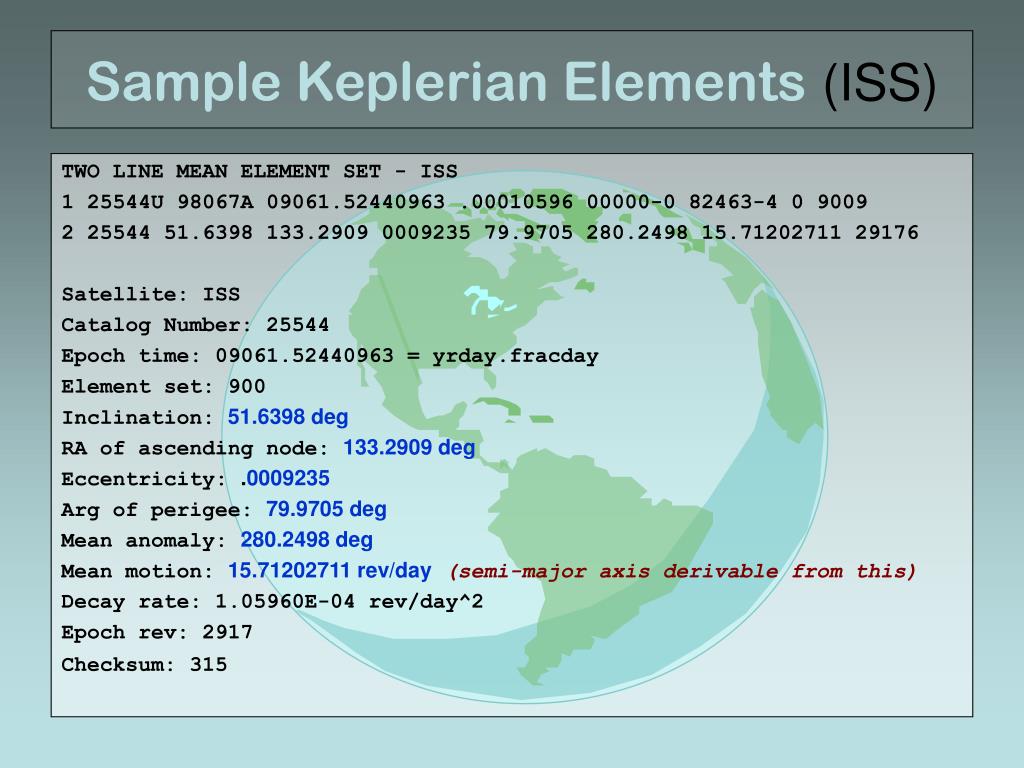Click the 'Element set: 900' line

click(163, 386)
